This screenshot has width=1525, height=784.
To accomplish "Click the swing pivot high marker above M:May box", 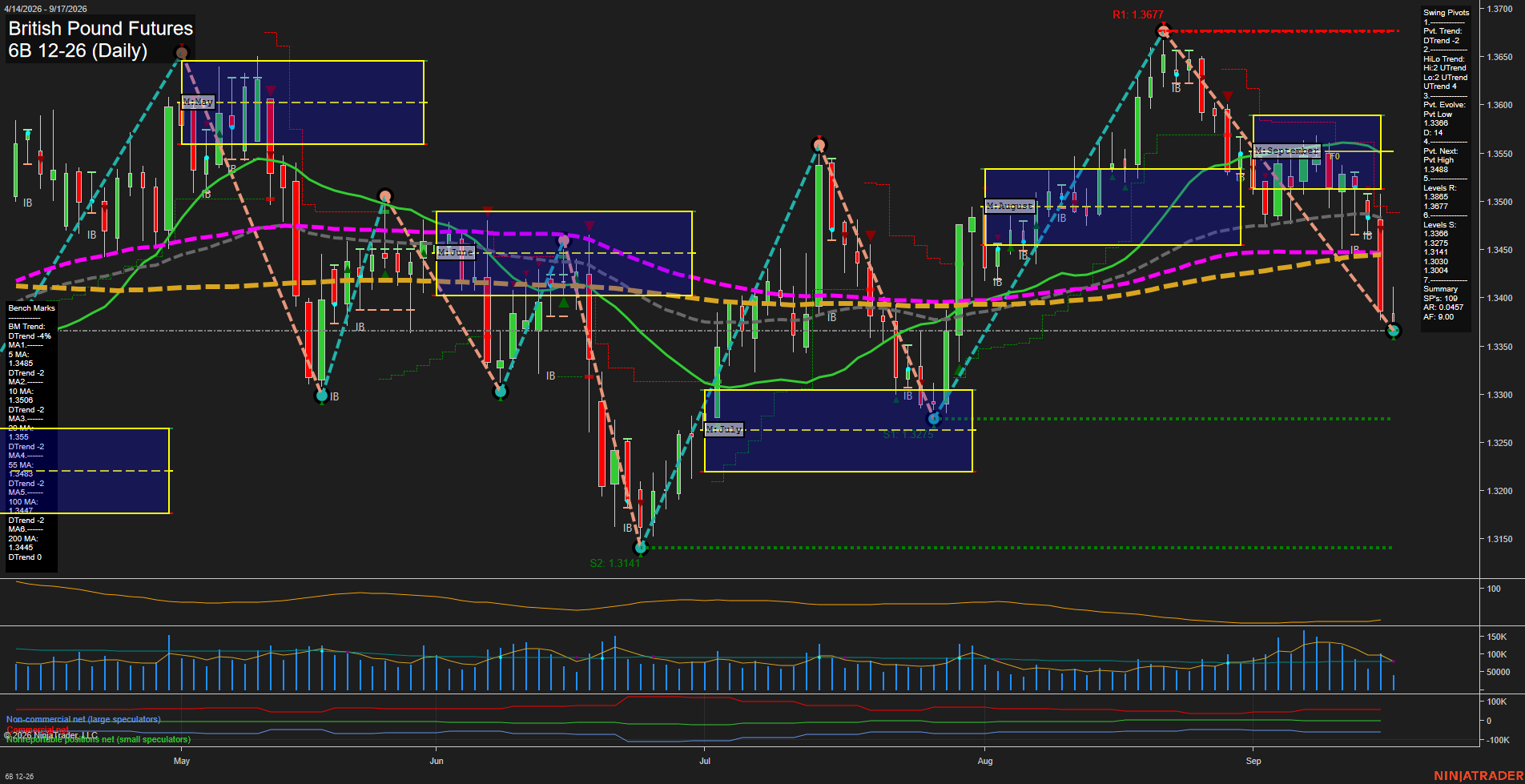I will [x=181, y=53].
